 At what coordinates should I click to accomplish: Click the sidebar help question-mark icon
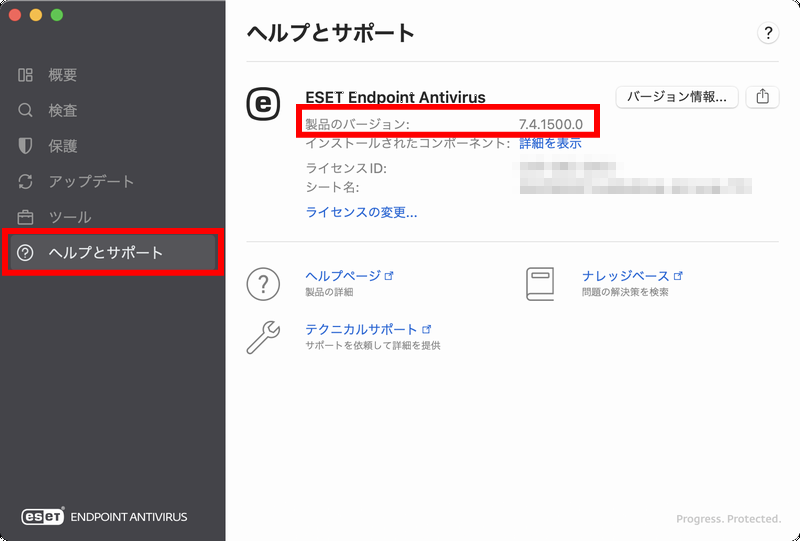click(x=25, y=253)
